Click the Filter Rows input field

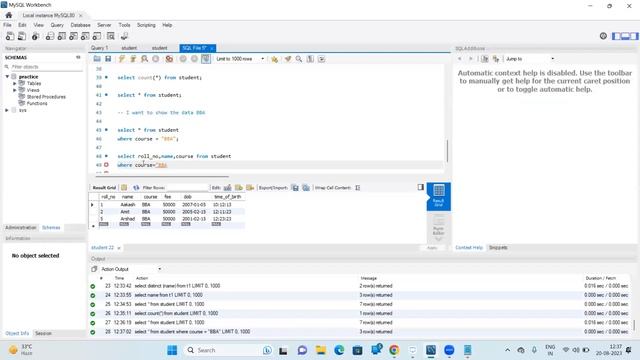pos(188,188)
